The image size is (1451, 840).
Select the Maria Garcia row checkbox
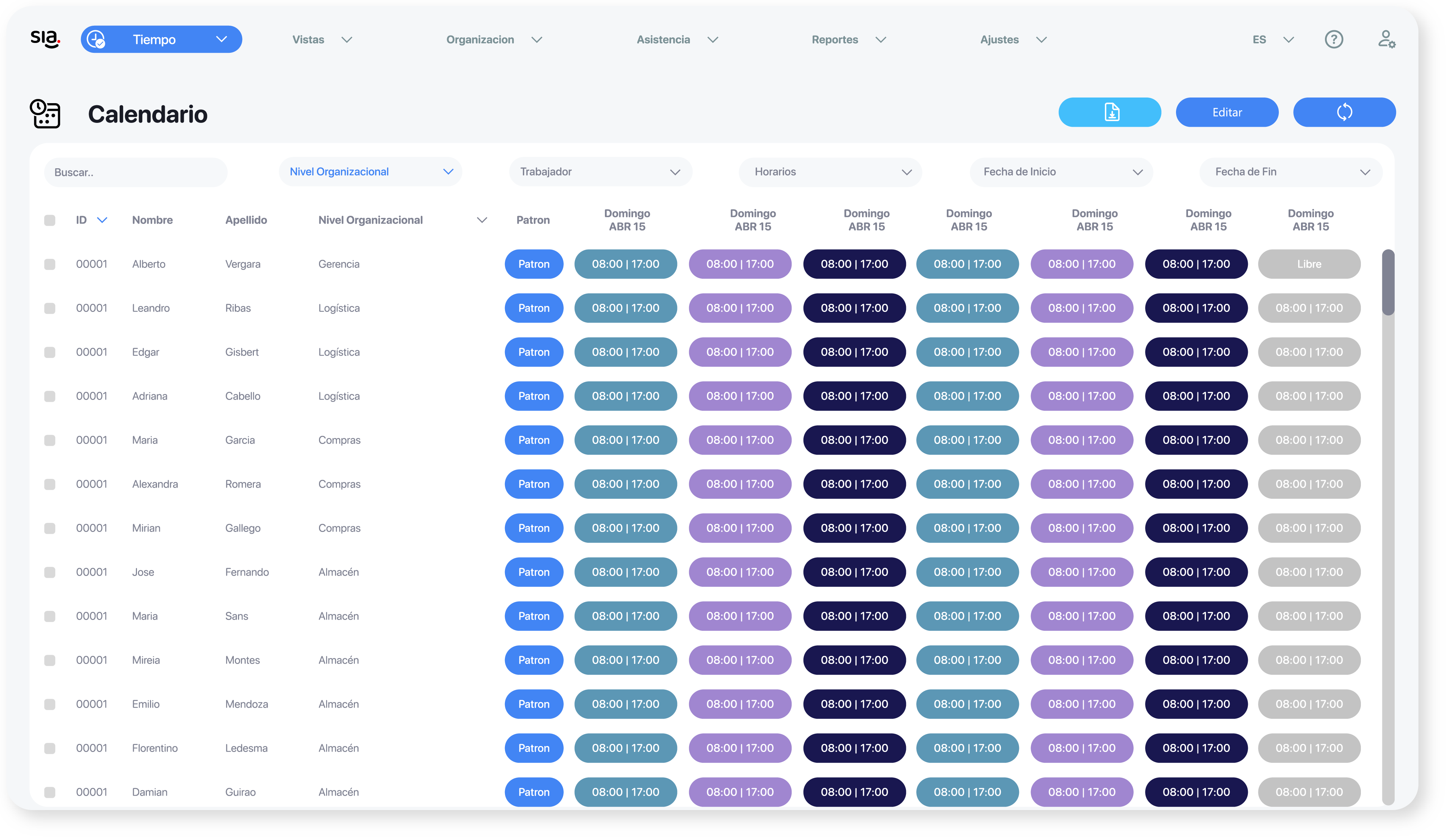tap(50, 440)
